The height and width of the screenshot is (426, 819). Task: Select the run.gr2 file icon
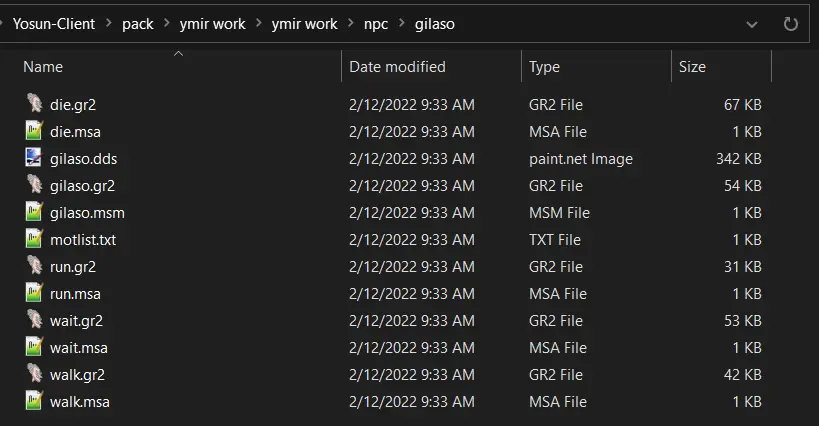34,266
